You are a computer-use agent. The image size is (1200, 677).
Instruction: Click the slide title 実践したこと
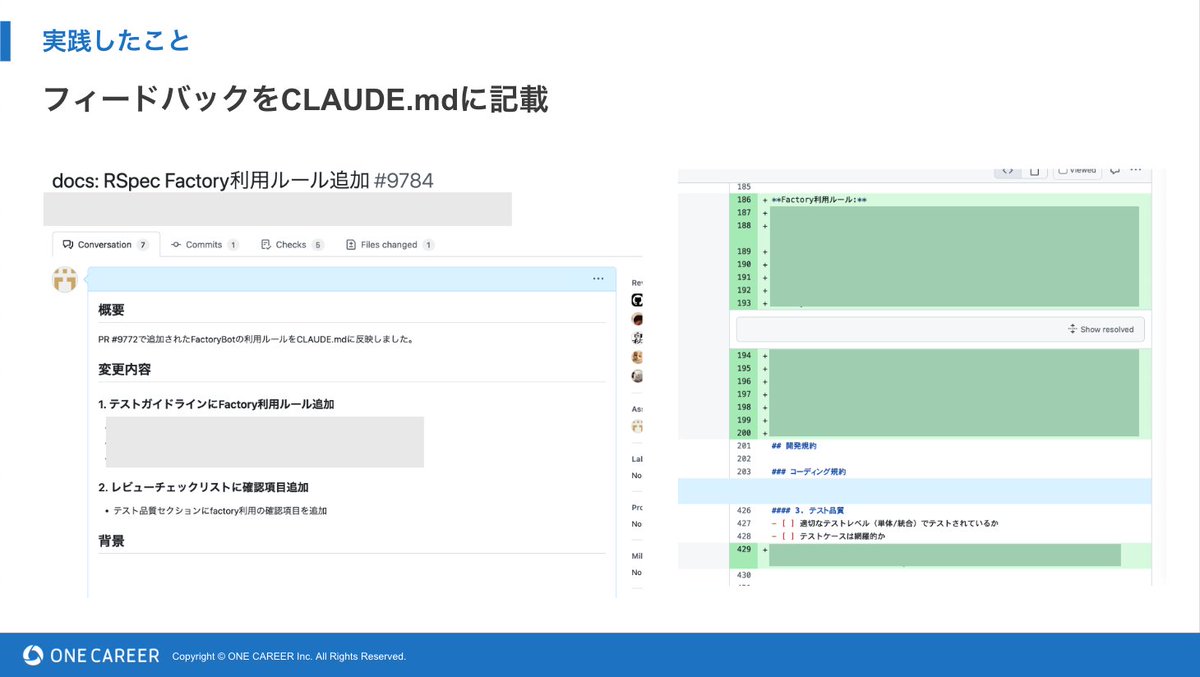116,41
